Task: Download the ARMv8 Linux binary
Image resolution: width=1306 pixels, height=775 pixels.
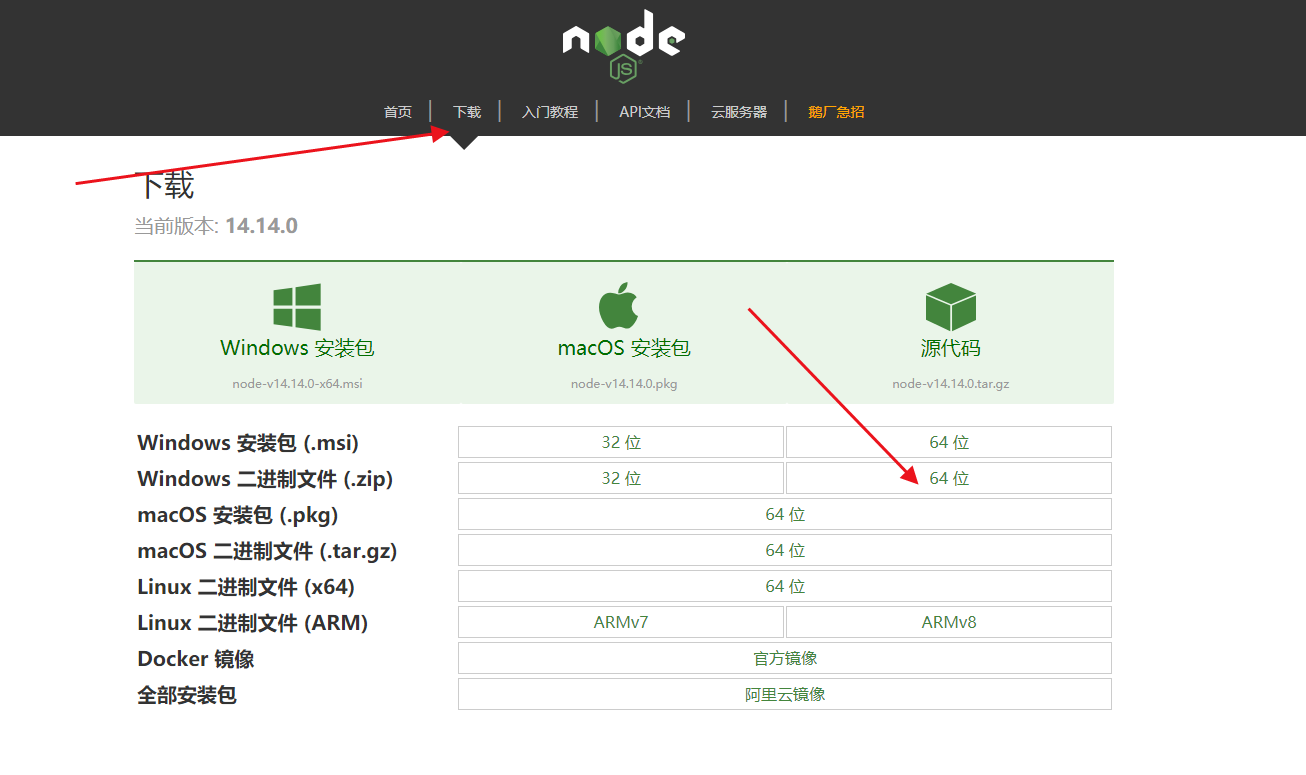Action: (x=949, y=622)
